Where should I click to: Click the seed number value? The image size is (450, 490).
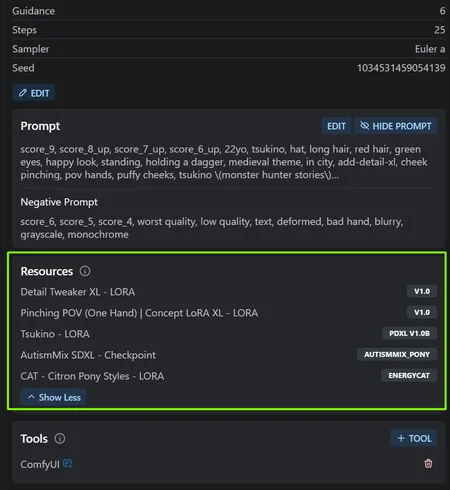pos(401,68)
